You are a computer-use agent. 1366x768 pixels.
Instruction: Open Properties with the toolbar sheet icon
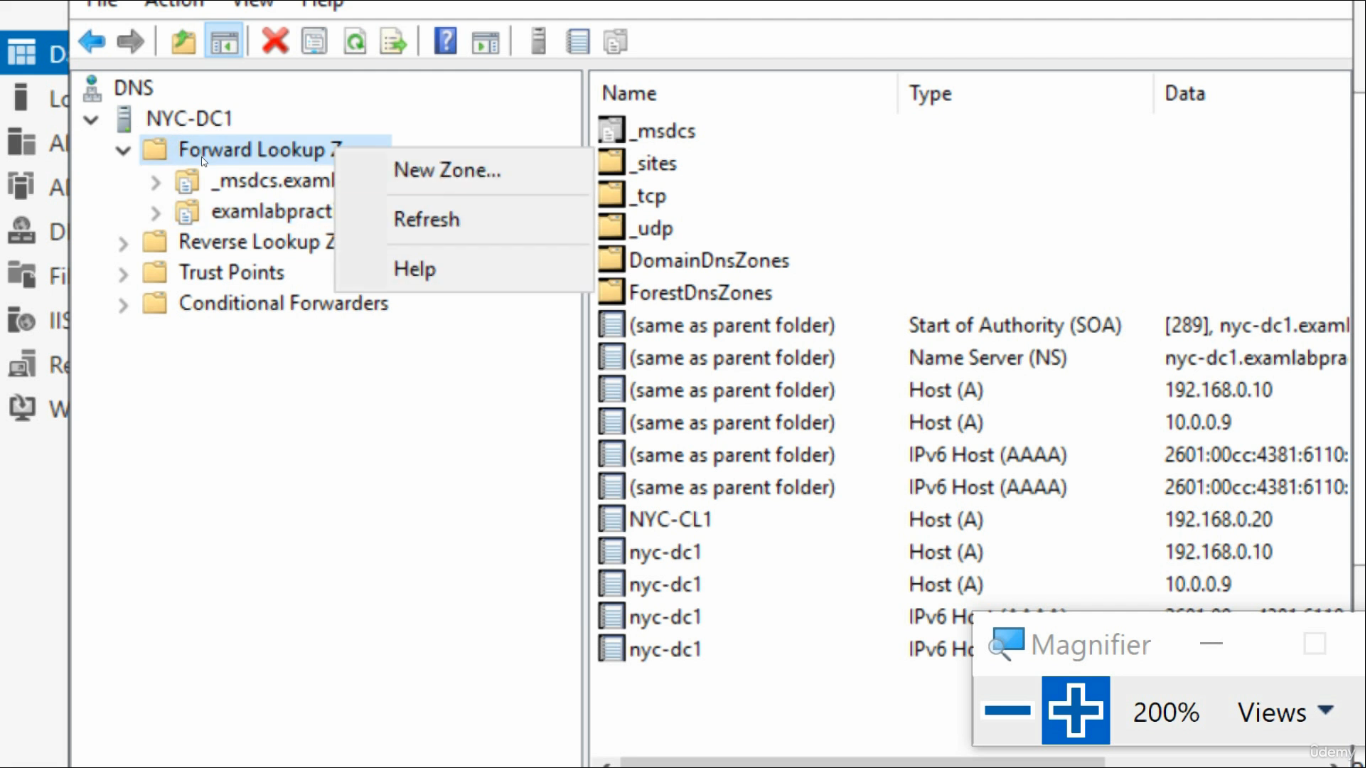tap(314, 42)
